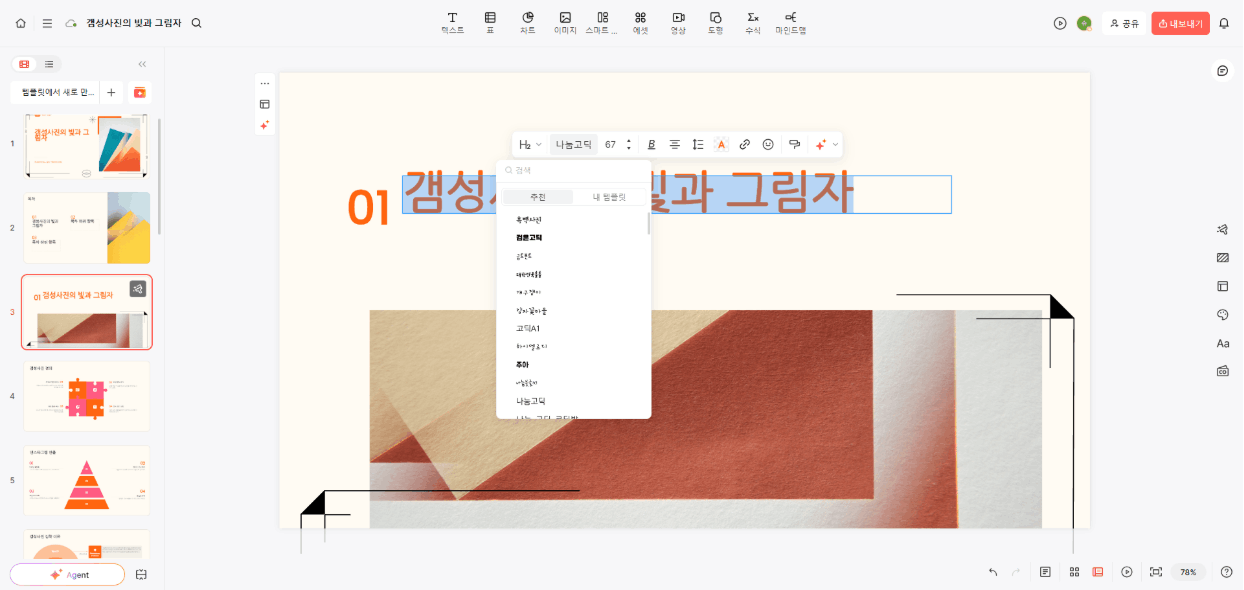Select slide 2 thumbnail
This screenshot has height=590, width=1244.
(87, 228)
